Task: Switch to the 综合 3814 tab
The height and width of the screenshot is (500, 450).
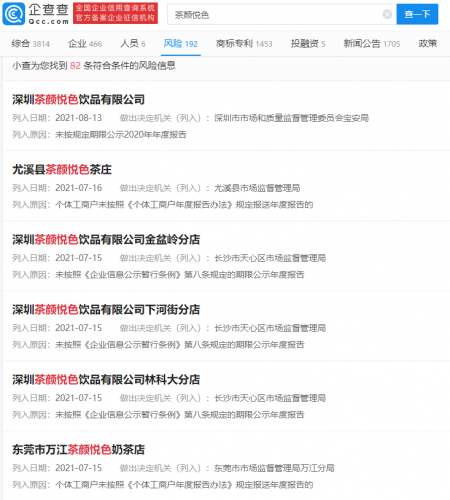Action: coord(31,44)
